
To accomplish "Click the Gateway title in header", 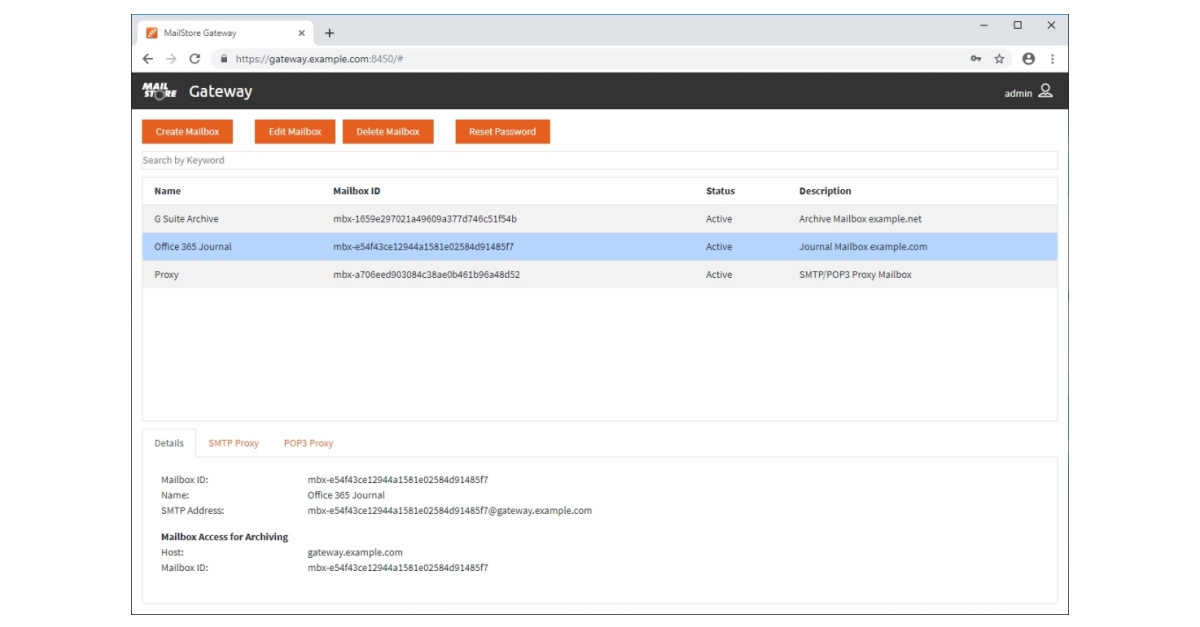I will click(x=220, y=91).
